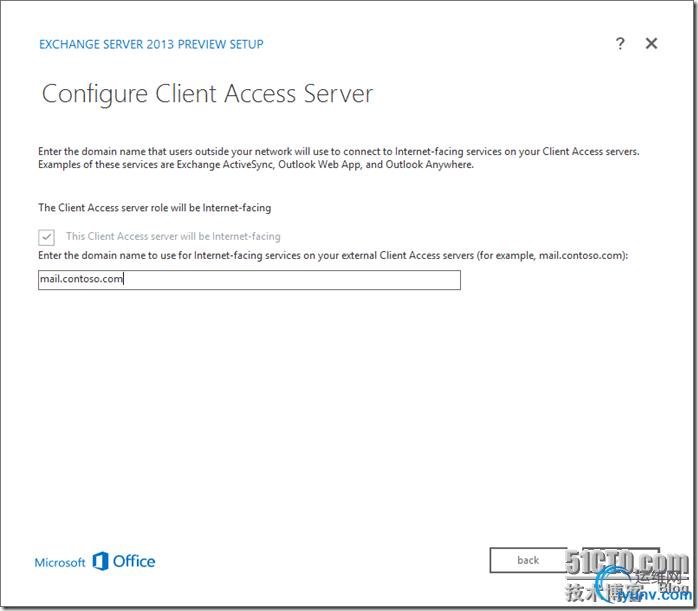The width and height of the screenshot is (698, 611).
Task: Click the 'Enter the domain name to use' instruction line
Action: (333, 255)
